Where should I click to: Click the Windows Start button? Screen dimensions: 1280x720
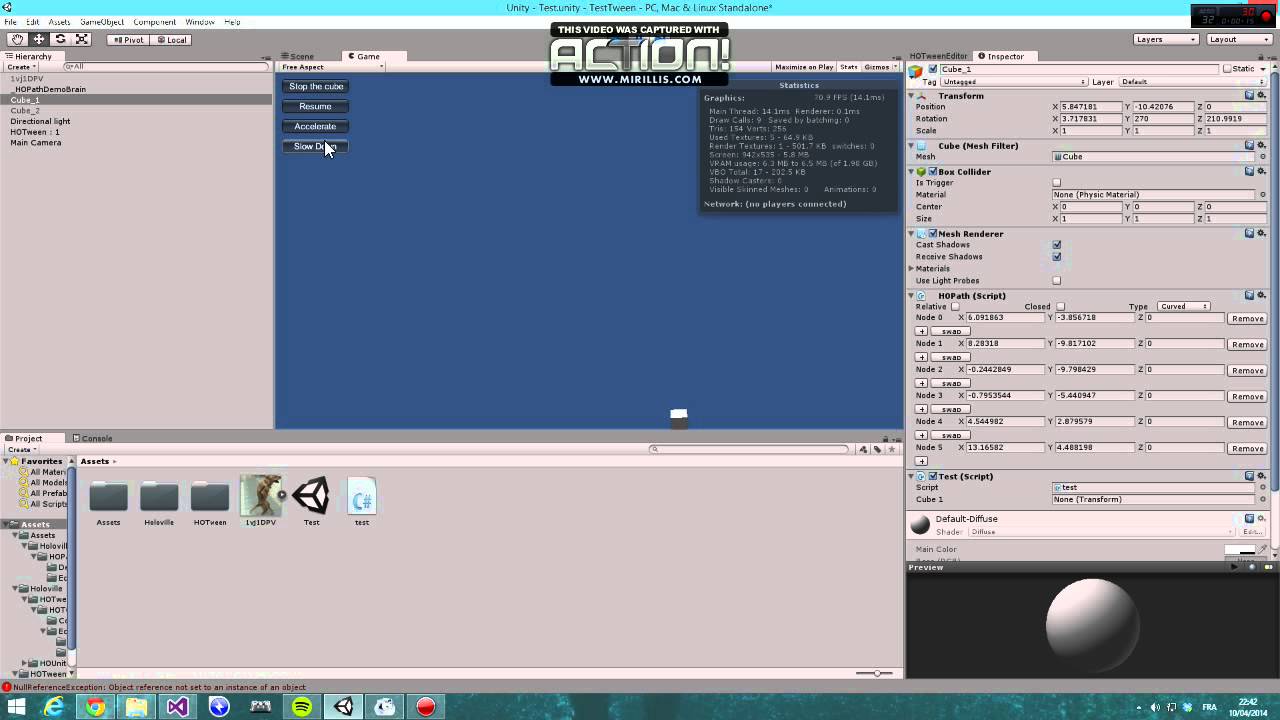16,707
